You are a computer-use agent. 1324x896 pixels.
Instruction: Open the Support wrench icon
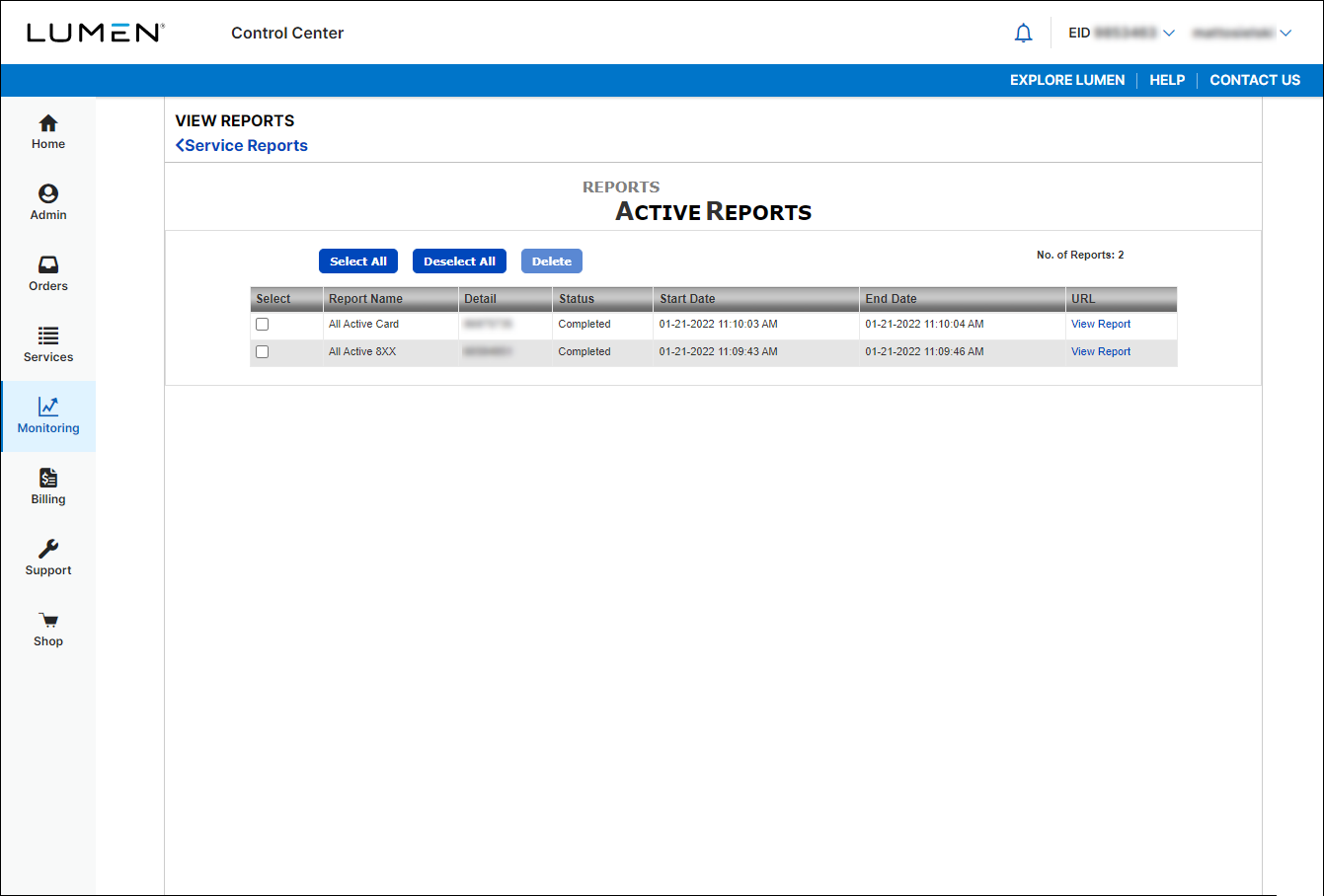[48, 549]
